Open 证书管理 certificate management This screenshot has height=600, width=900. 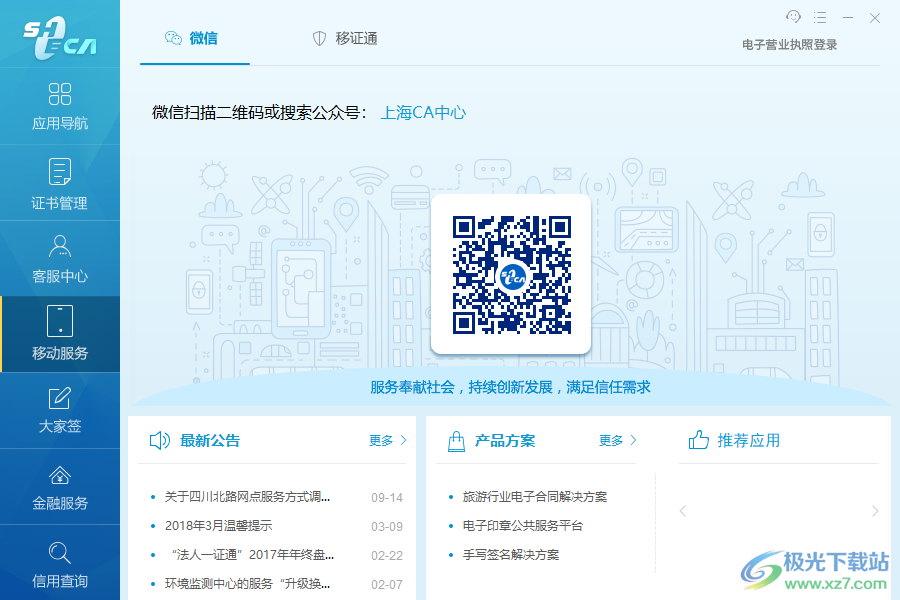pos(60,183)
